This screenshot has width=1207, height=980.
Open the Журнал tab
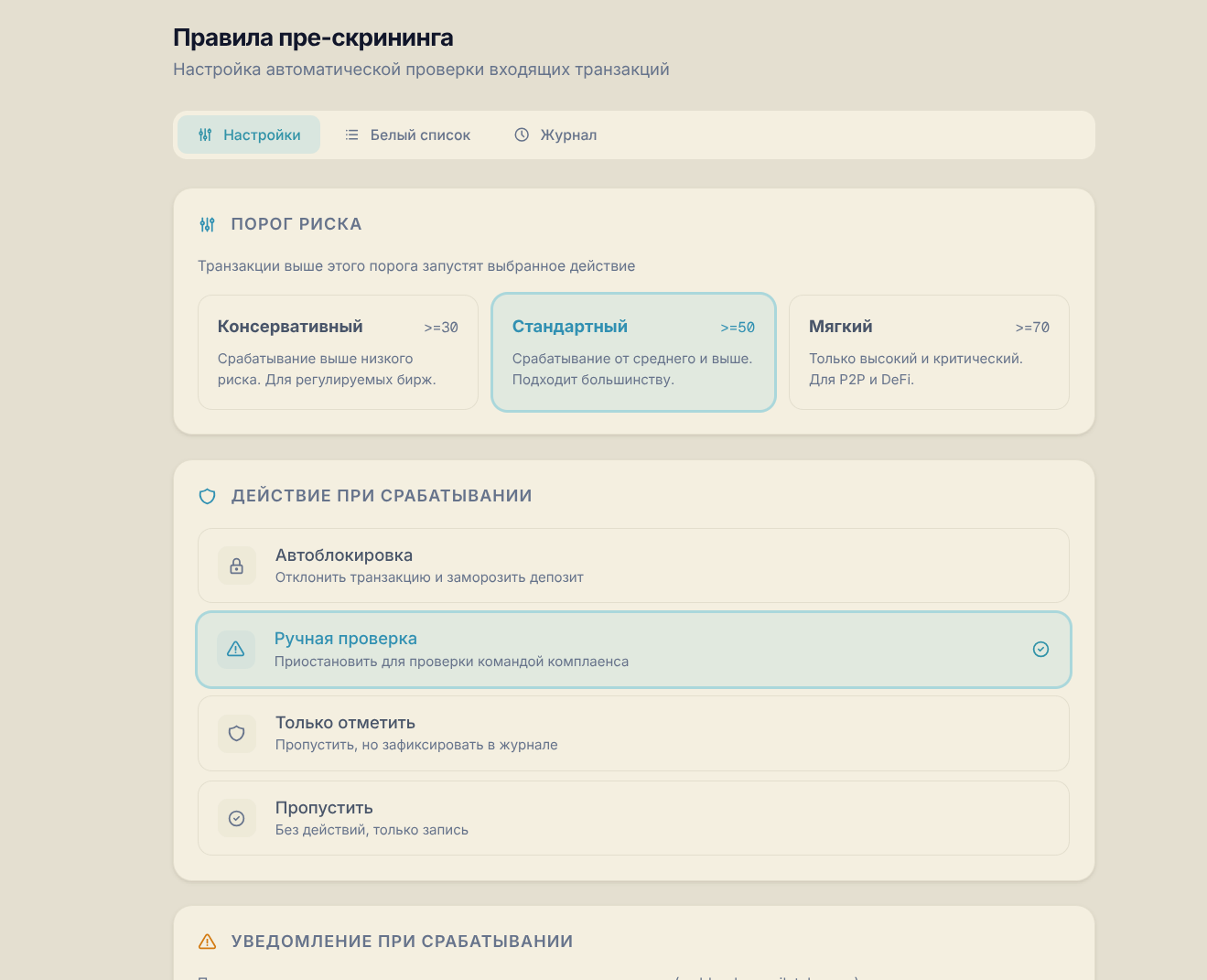[x=555, y=135]
